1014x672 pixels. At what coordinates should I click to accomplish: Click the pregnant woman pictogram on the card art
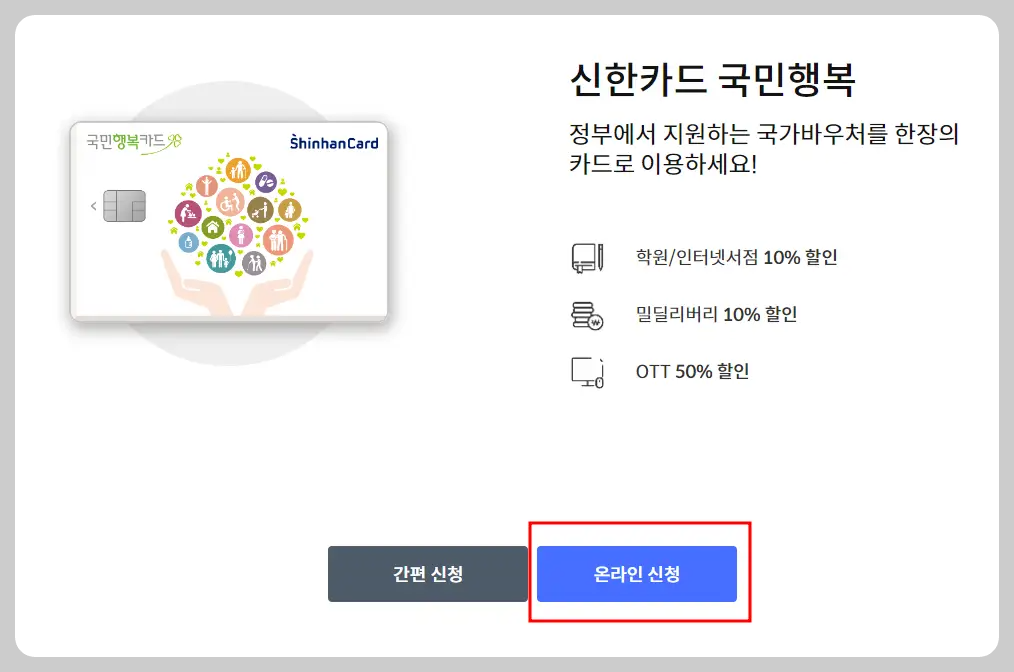240,235
